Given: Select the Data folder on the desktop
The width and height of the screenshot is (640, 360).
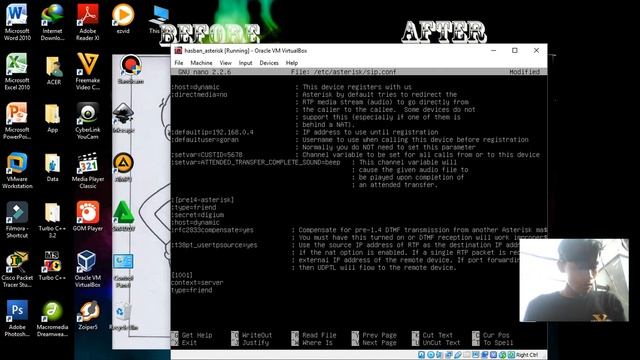Looking at the screenshot, I should [x=53, y=167].
